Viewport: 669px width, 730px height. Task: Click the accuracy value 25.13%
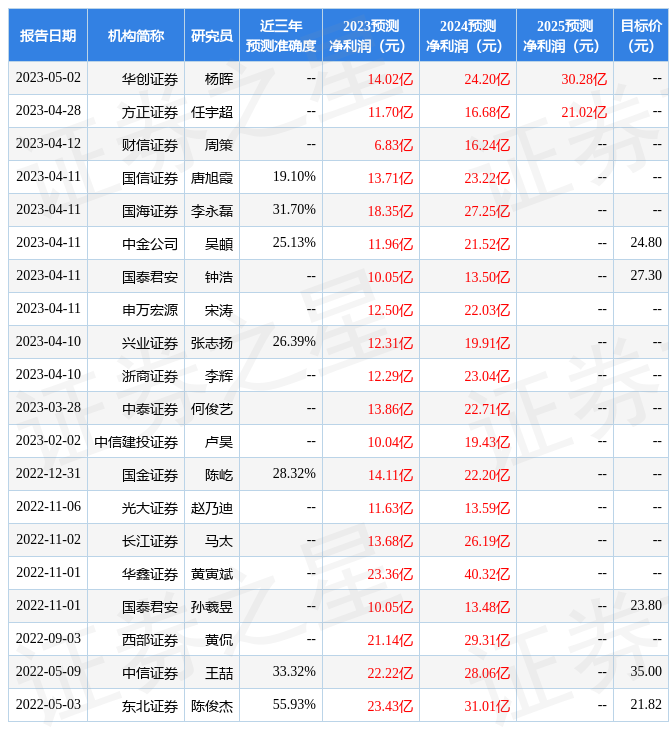pos(294,243)
